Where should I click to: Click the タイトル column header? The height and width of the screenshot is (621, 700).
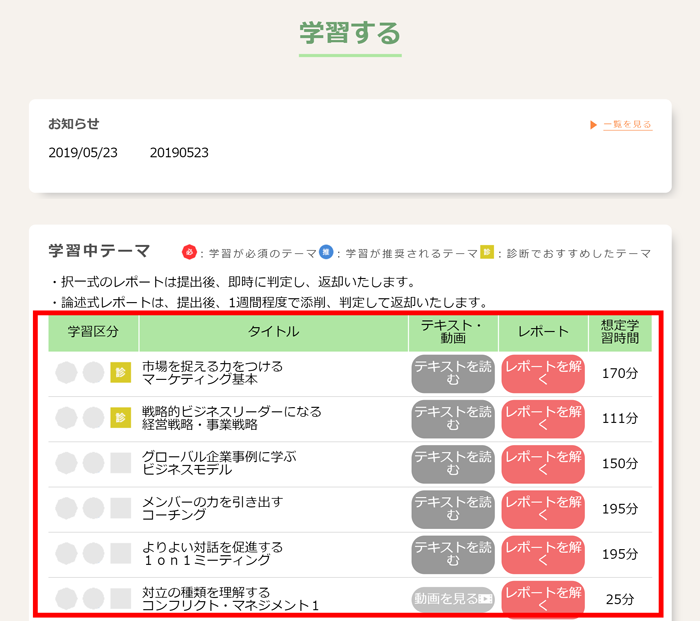274,332
